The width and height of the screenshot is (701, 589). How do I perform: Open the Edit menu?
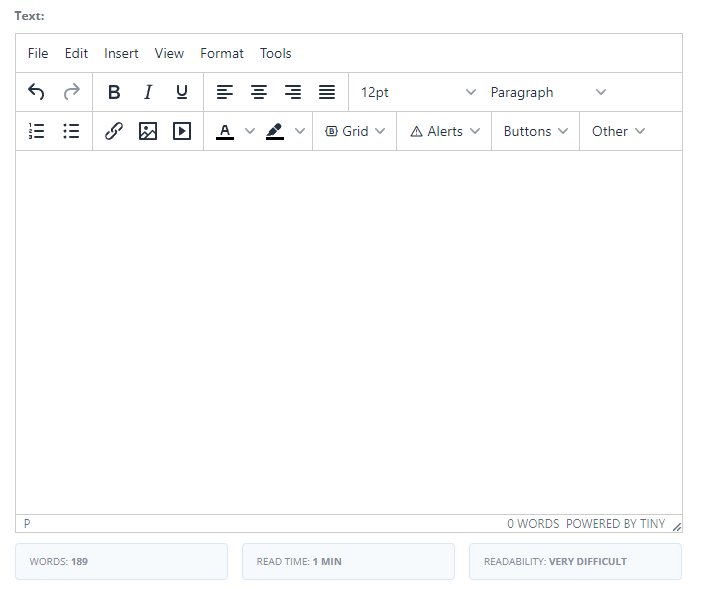point(76,53)
